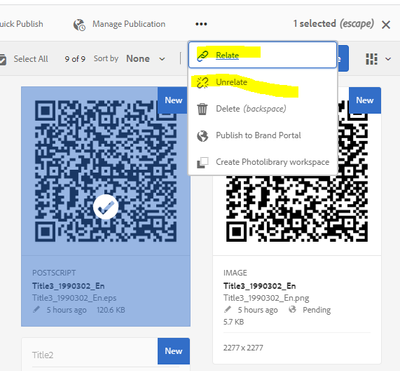Click the Delete trash can icon

coord(202,109)
